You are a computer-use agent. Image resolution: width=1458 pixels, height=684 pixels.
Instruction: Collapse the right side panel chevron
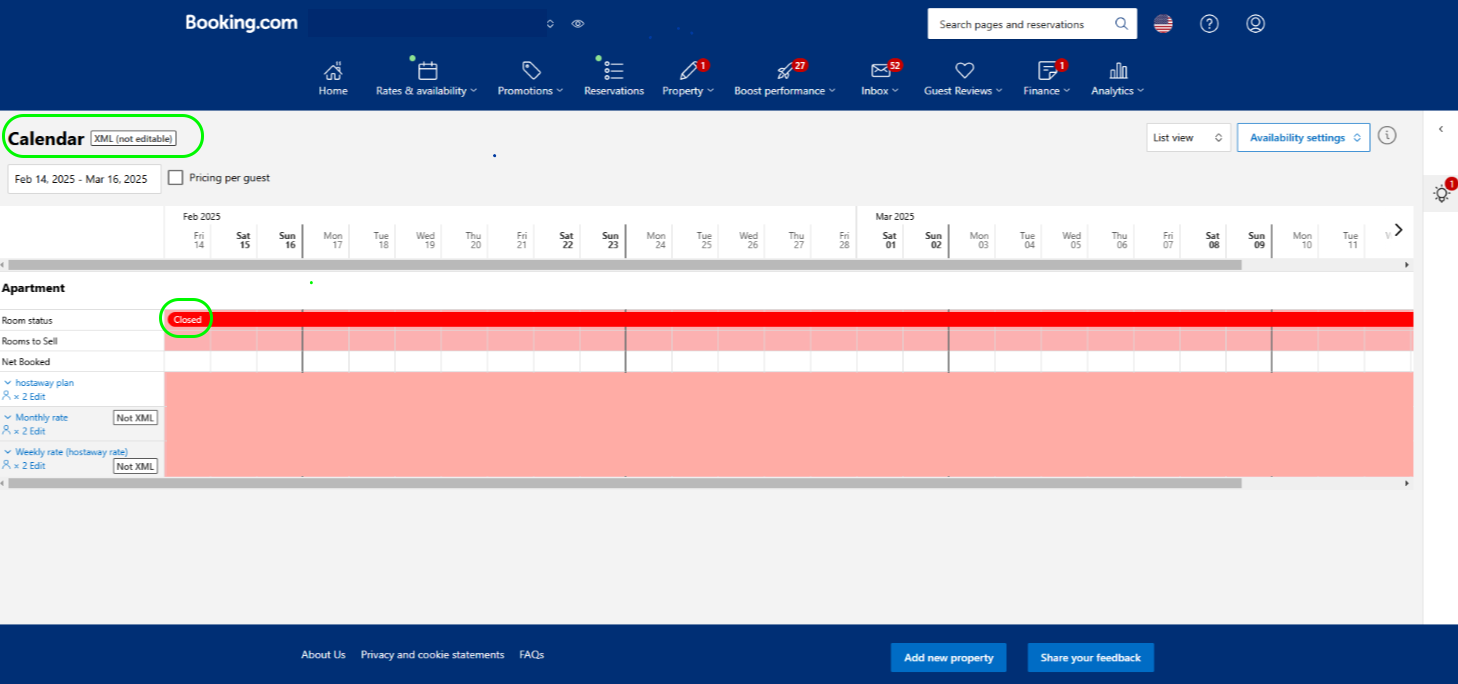(1441, 129)
